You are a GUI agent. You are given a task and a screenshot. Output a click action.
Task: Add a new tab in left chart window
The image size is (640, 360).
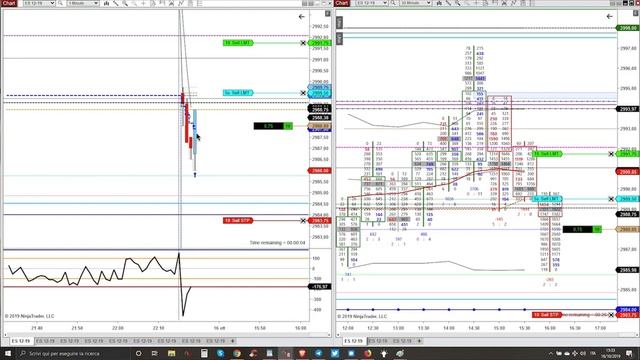coord(233,341)
